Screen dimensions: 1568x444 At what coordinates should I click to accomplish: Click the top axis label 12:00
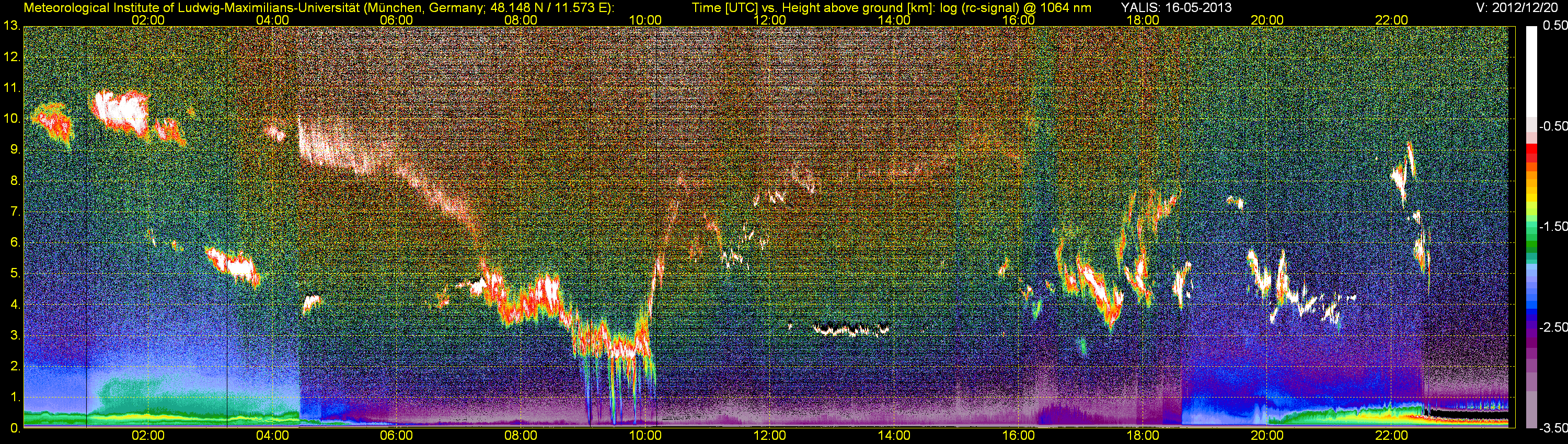(x=769, y=20)
